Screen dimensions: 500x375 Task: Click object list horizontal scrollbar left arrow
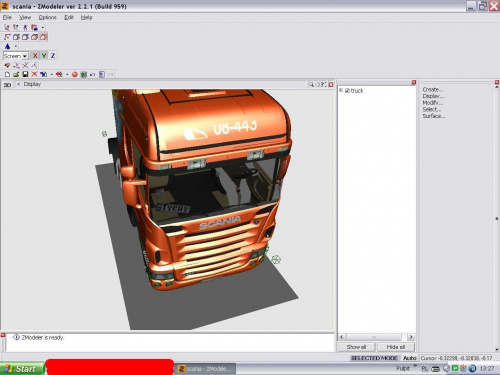coord(342,337)
